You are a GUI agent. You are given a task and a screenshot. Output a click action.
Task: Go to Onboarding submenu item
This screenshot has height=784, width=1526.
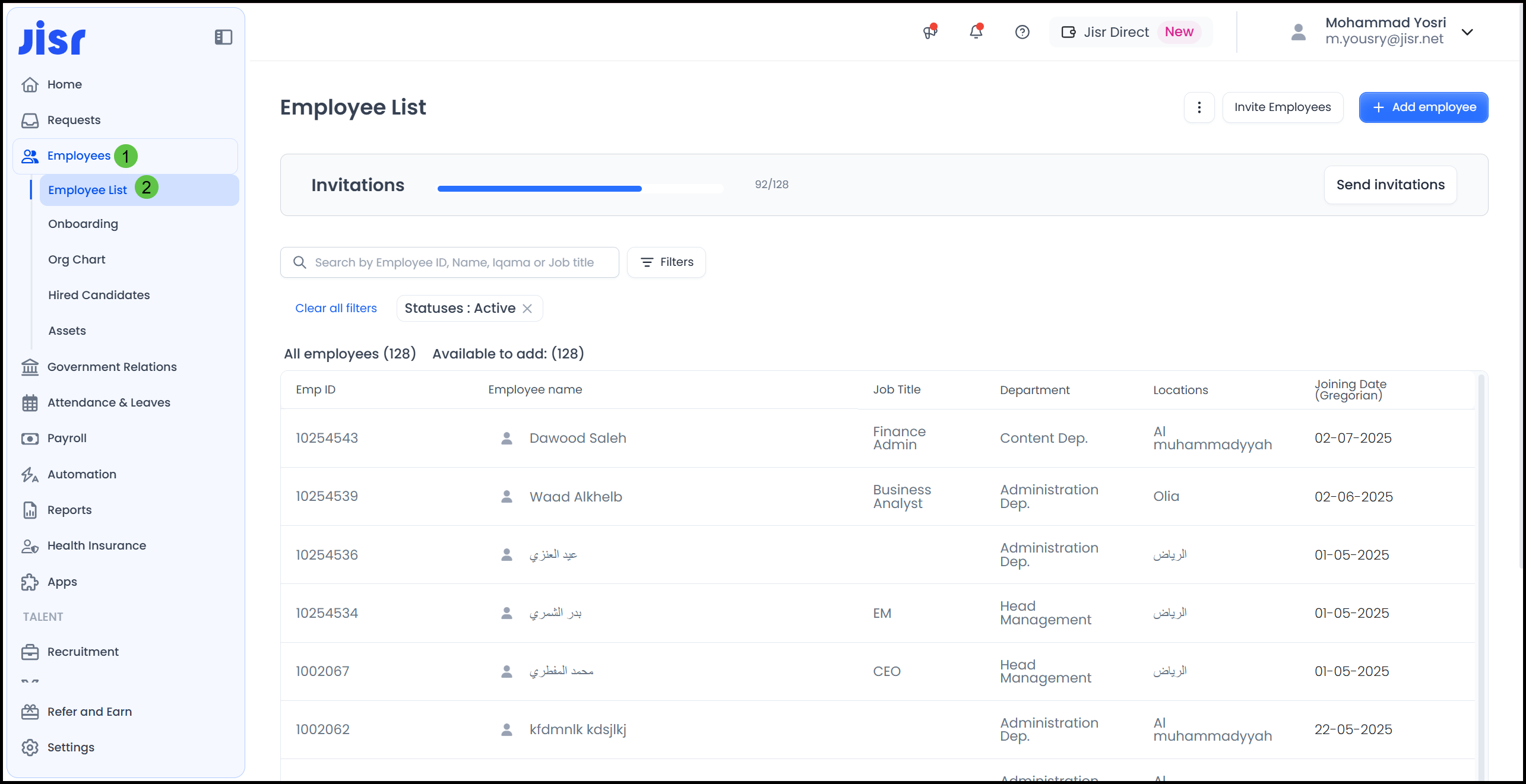[83, 224]
